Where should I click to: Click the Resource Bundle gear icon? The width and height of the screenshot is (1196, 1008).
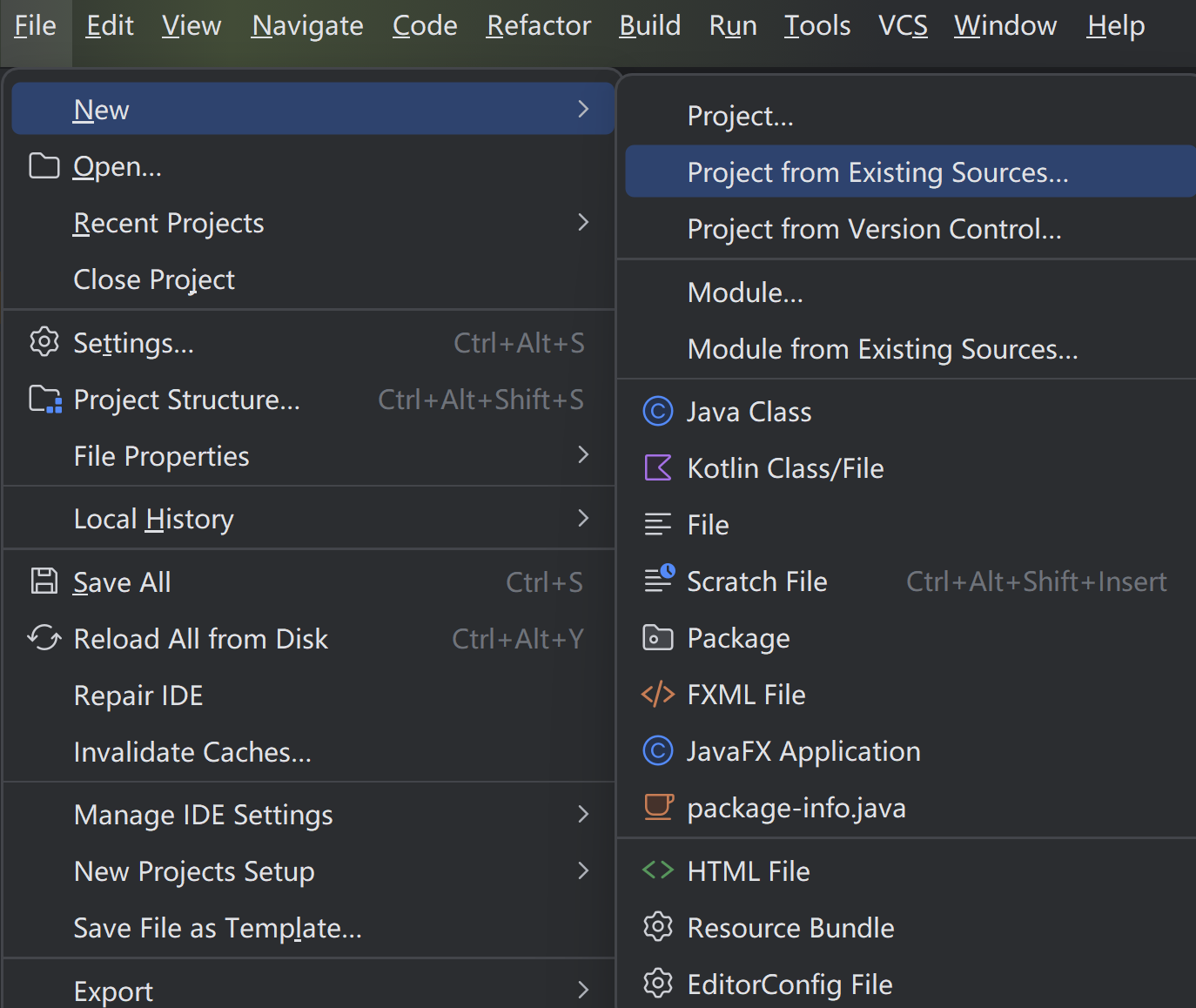coord(658,927)
